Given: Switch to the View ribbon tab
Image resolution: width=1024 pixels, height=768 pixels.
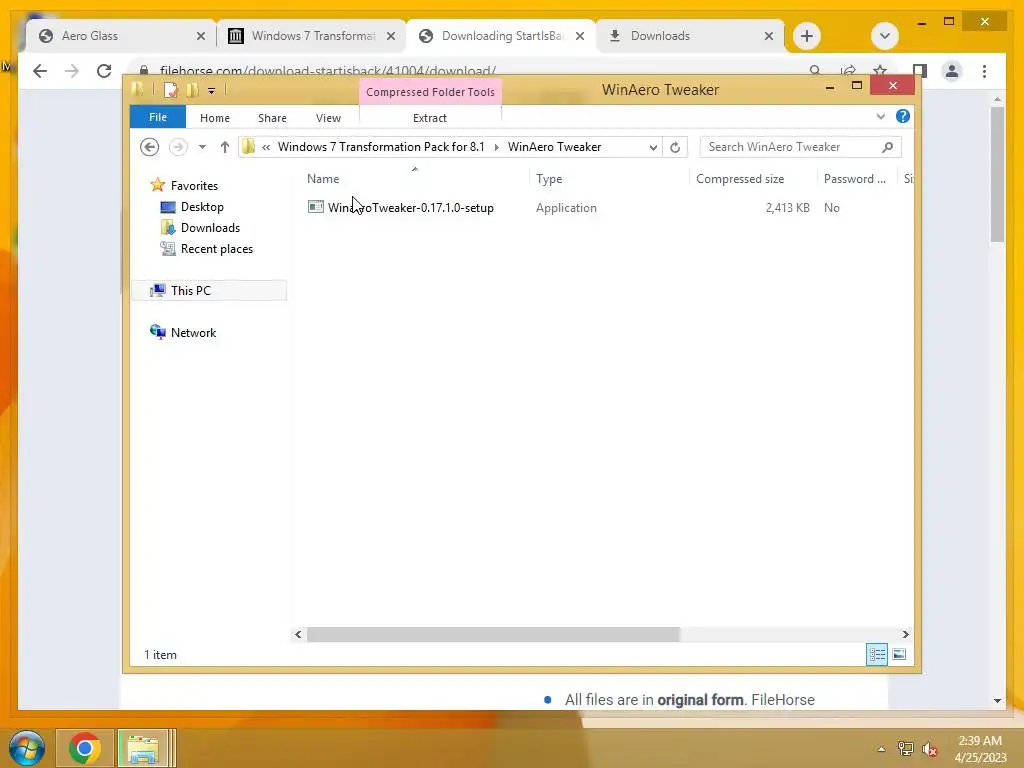Looking at the screenshot, I should click(328, 118).
